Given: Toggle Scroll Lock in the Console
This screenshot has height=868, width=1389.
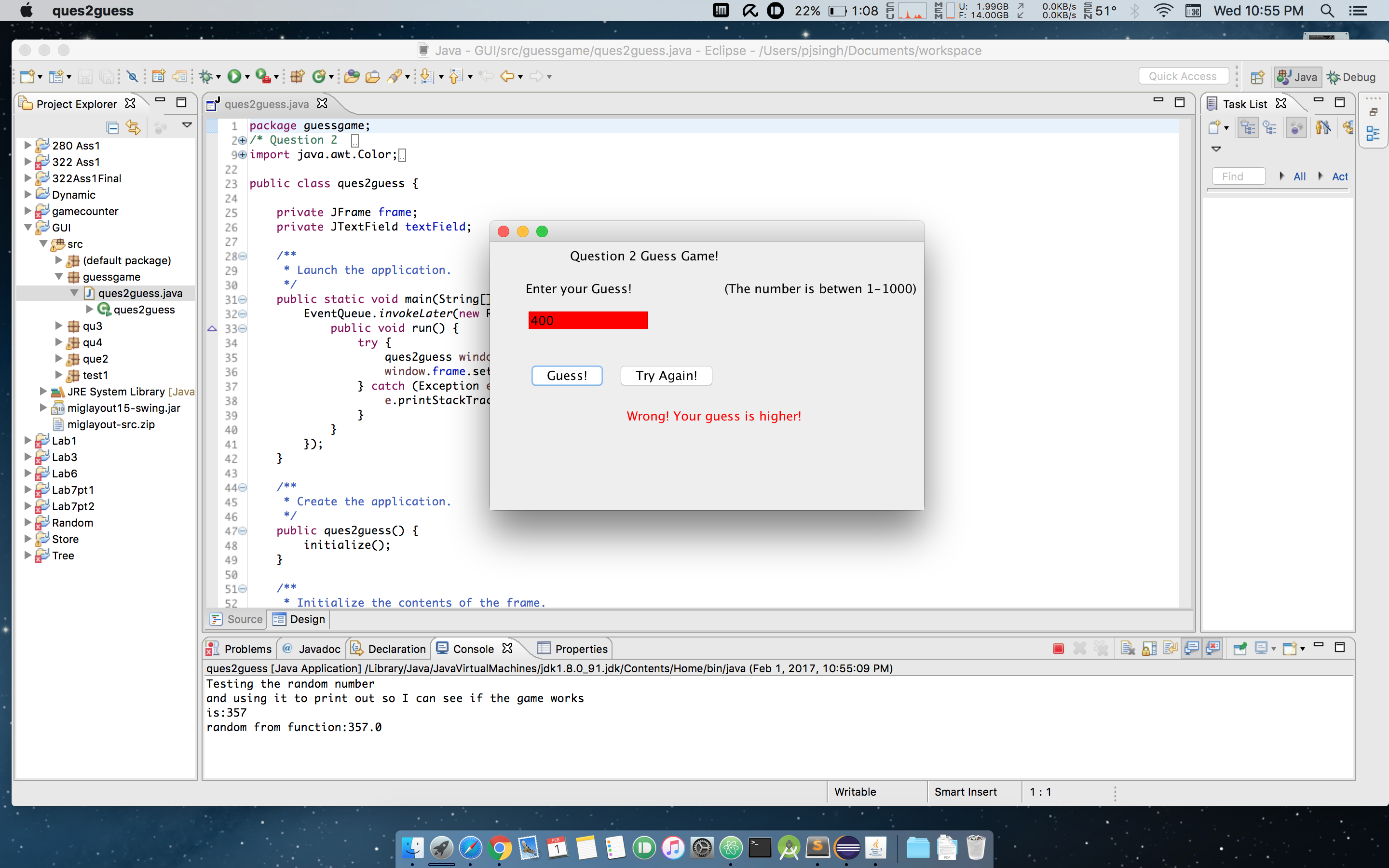Looking at the screenshot, I should pyautogui.click(x=1149, y=649).
